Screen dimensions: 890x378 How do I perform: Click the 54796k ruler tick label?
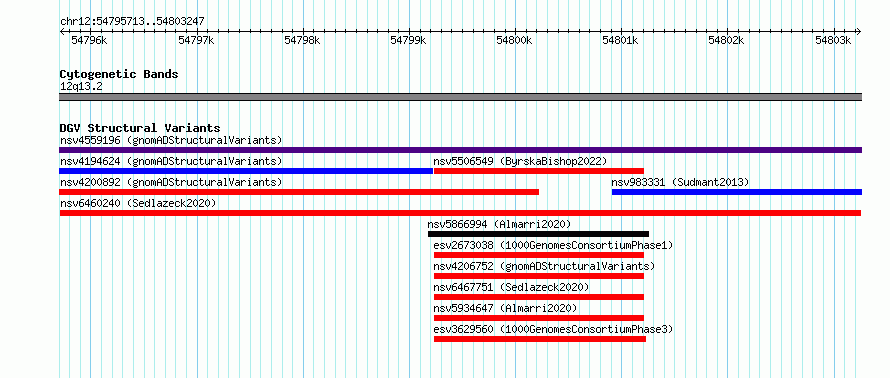[89, 40]
